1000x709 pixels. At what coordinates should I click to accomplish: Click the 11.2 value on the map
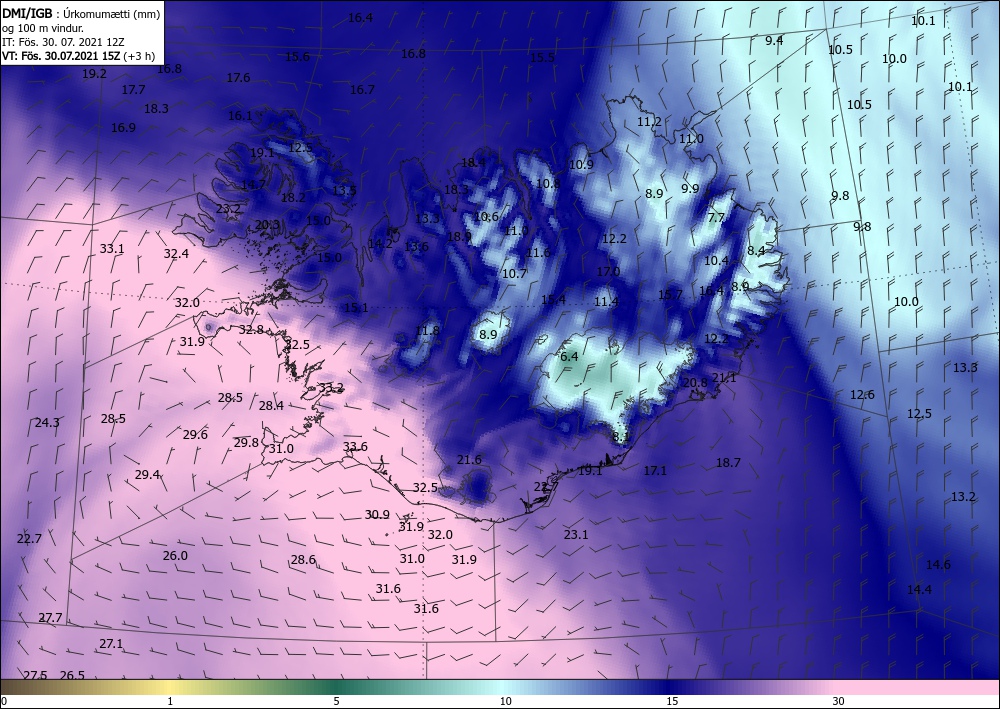[x=649, y=122]
